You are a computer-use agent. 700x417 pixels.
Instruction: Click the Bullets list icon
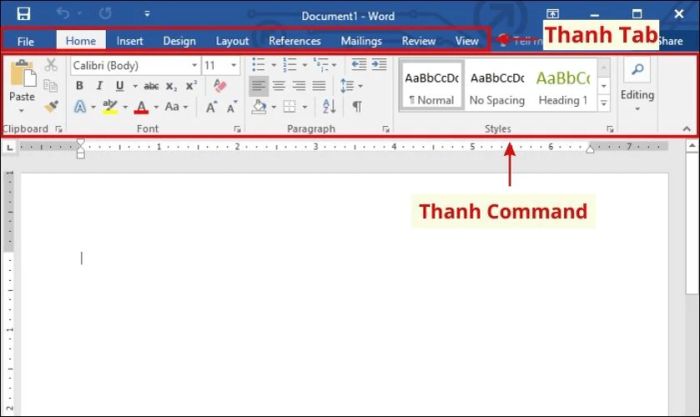tap(258, 64)
